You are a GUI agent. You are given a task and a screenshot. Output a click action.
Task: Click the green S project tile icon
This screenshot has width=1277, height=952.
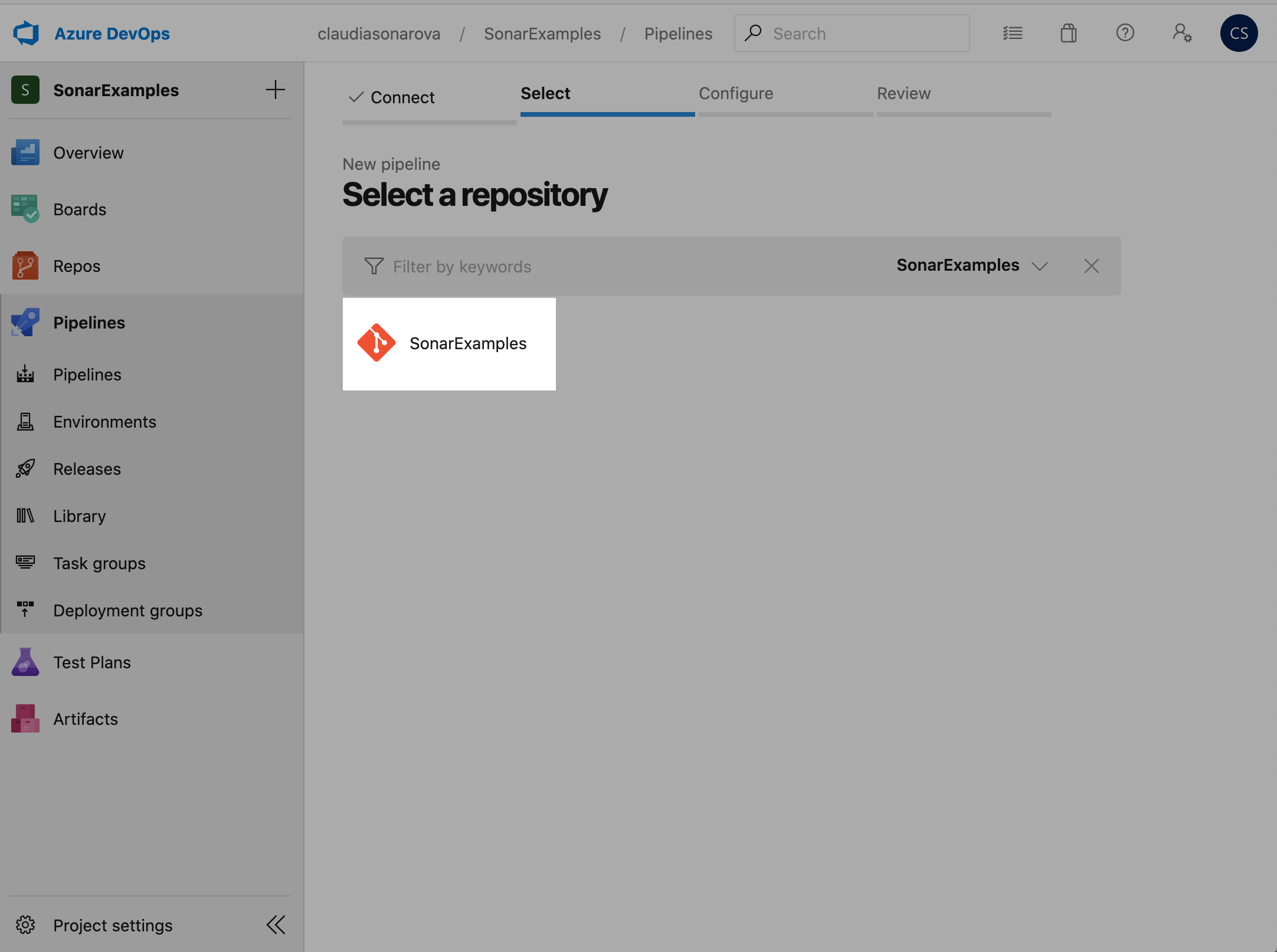click(x=25, y=90)
